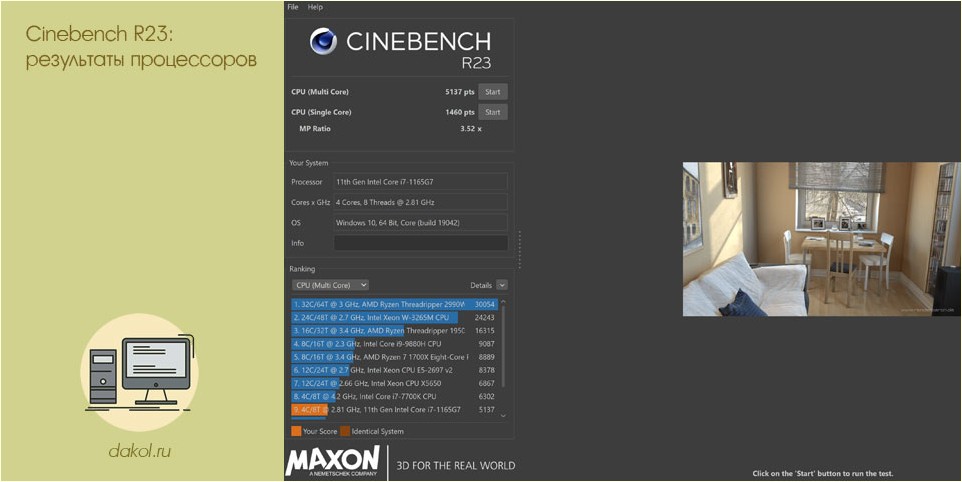Image resolution: width=962 pixels, height=482 pixels.
Task: Click the MAXON logo
Action: pos(333,461)
